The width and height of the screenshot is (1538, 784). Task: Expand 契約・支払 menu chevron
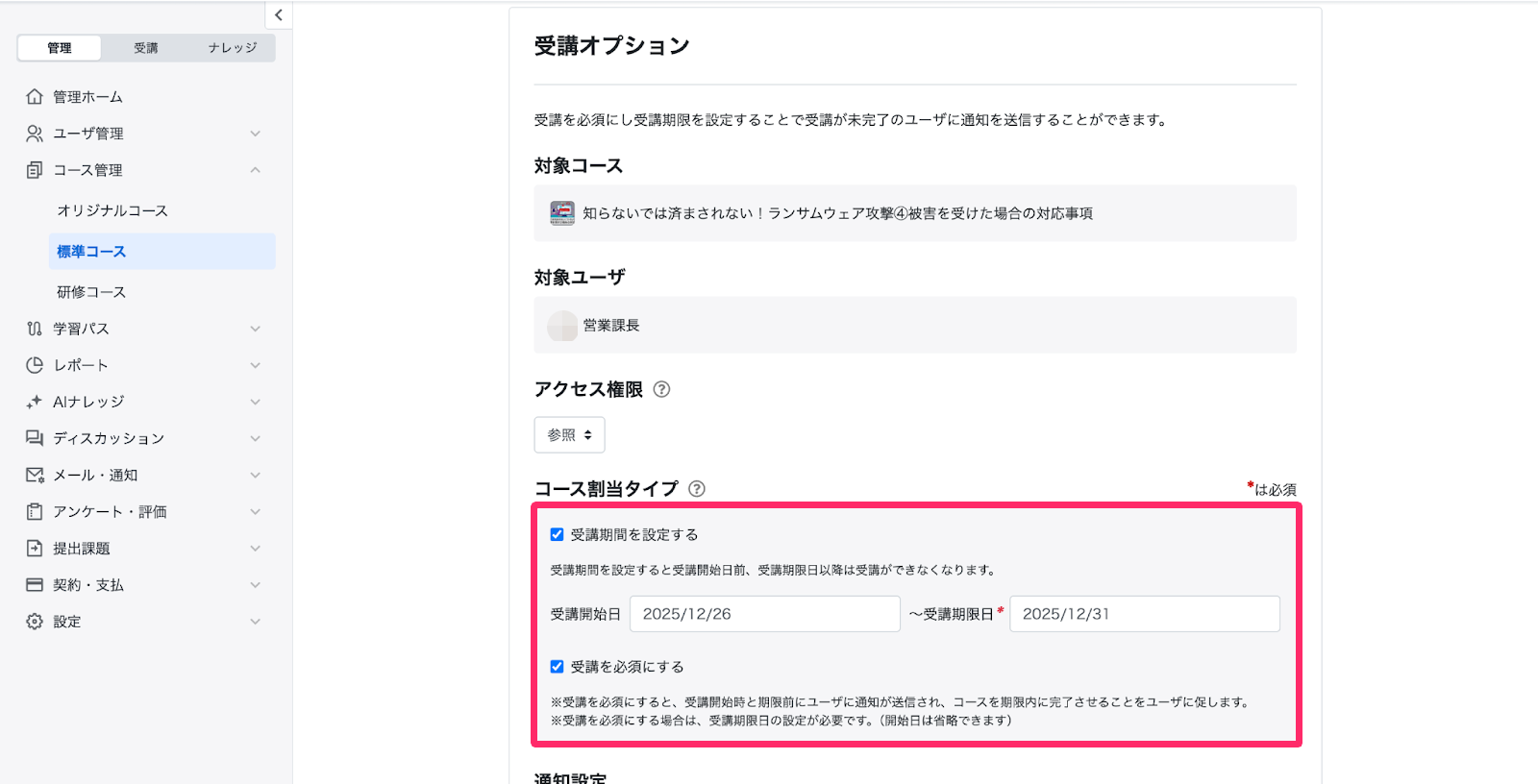(x=256, y=584)
